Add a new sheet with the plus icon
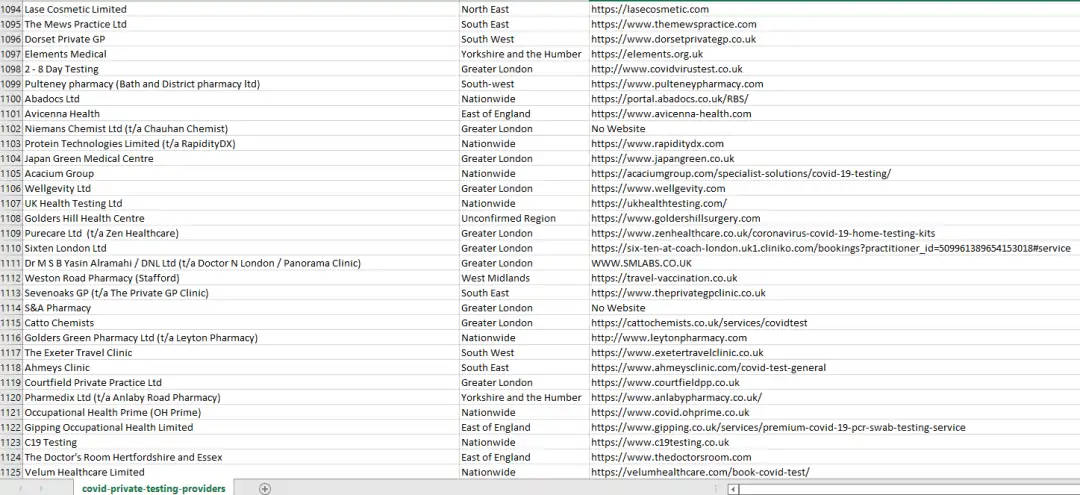 pyautogui.click(x=264, y=488)
